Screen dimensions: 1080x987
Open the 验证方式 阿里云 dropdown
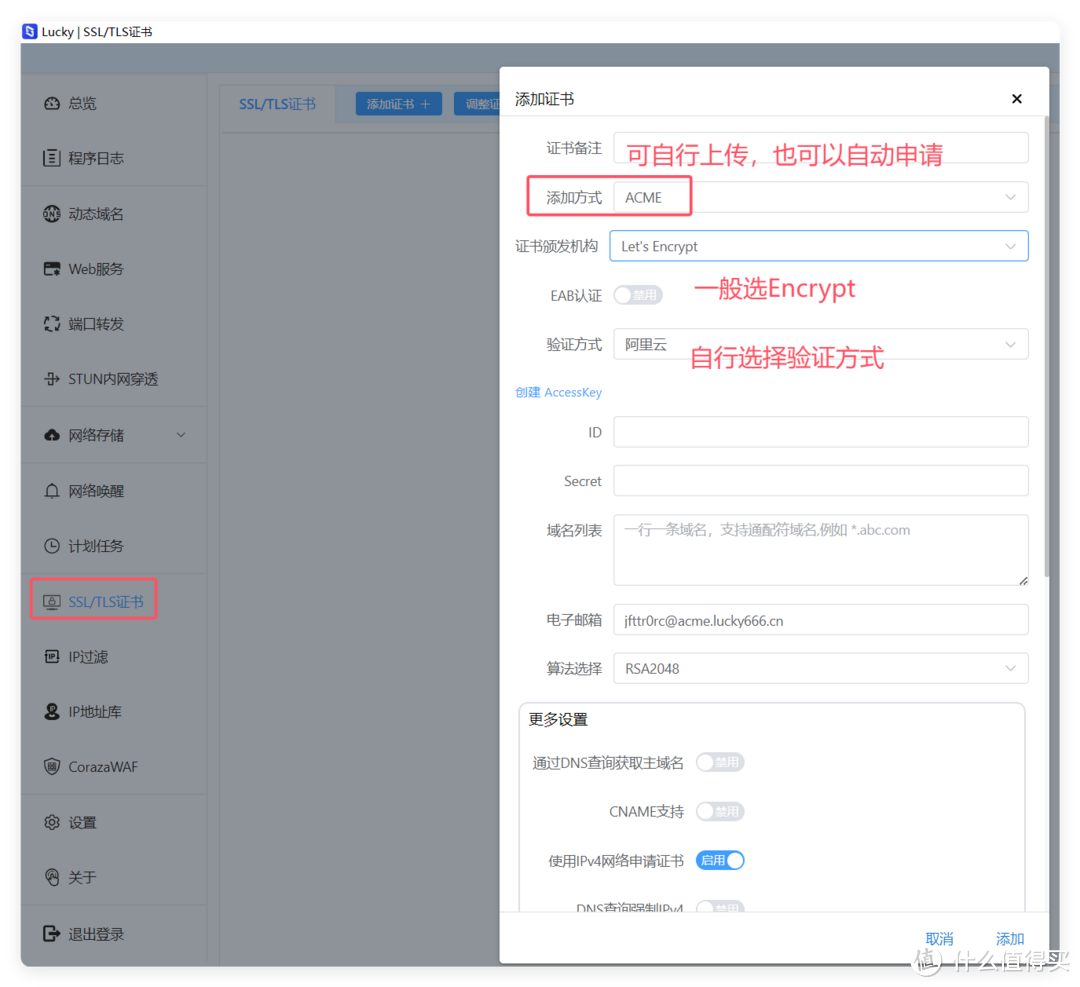(820, 344)
